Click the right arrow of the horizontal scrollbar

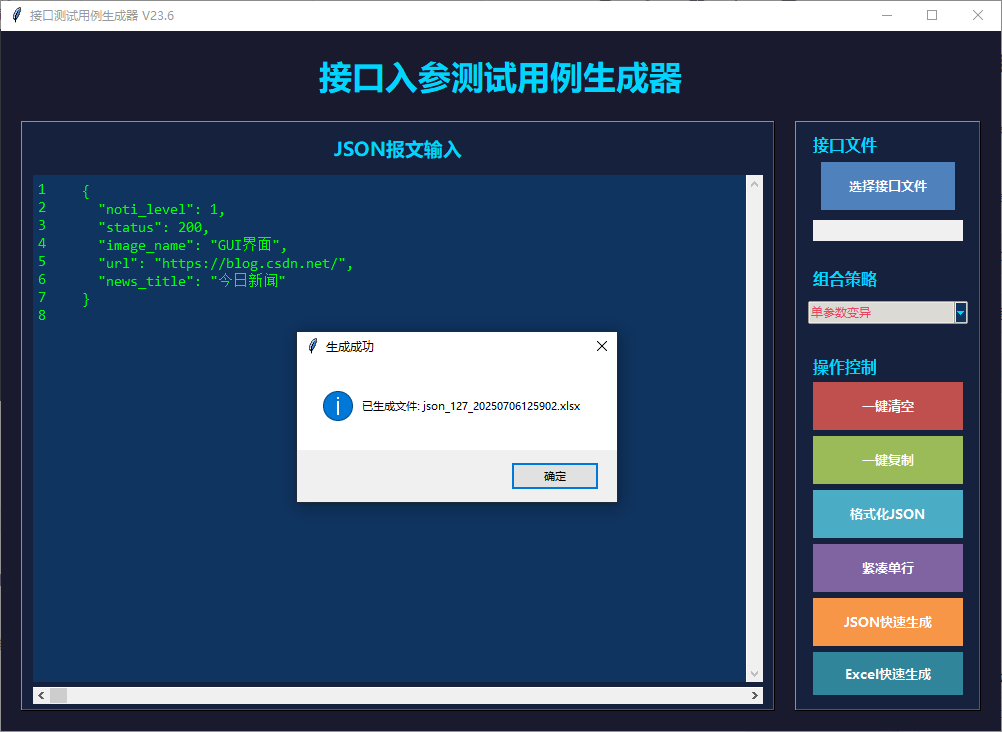coord(755,695)
